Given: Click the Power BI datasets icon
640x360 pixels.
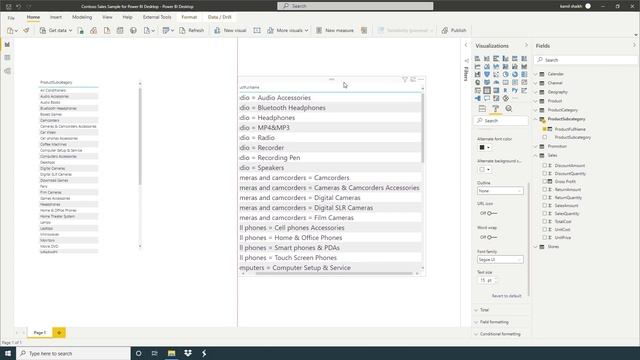Looking at the screenshot, I should [x=93, y=30].
